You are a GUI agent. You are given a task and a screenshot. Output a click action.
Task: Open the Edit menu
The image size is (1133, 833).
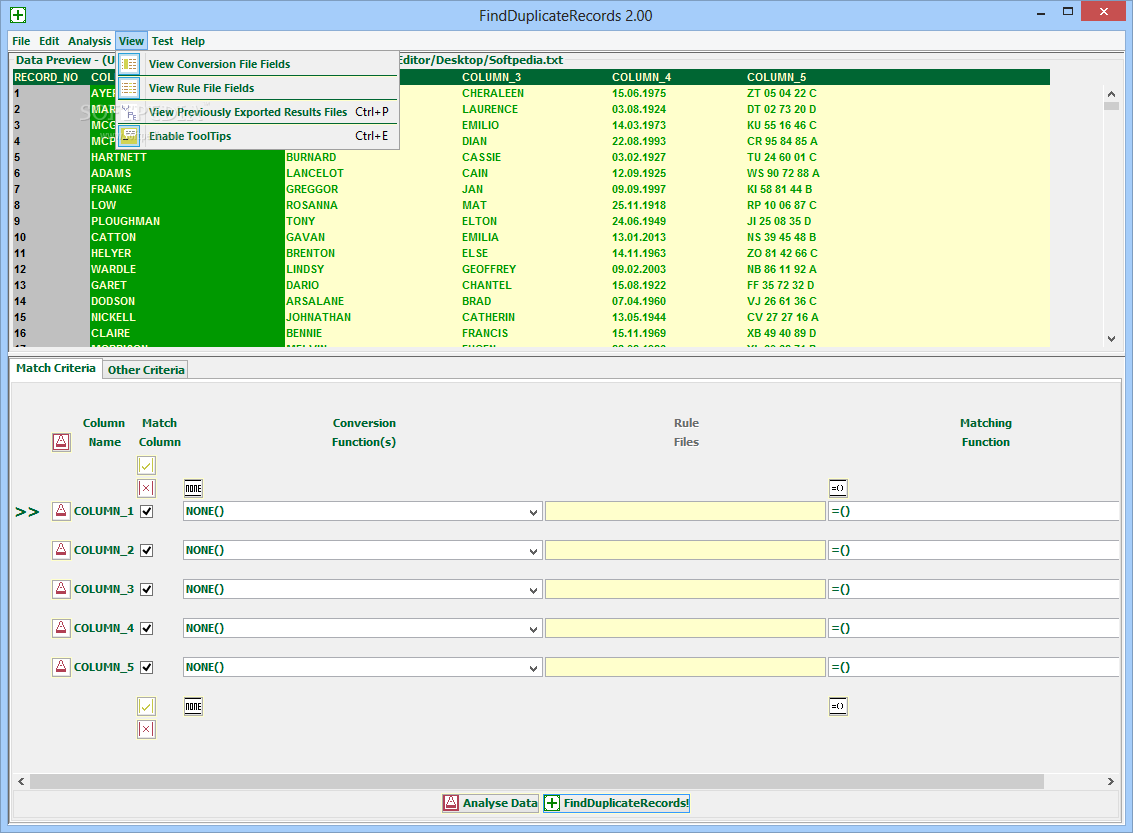click(x=49, y=41)
